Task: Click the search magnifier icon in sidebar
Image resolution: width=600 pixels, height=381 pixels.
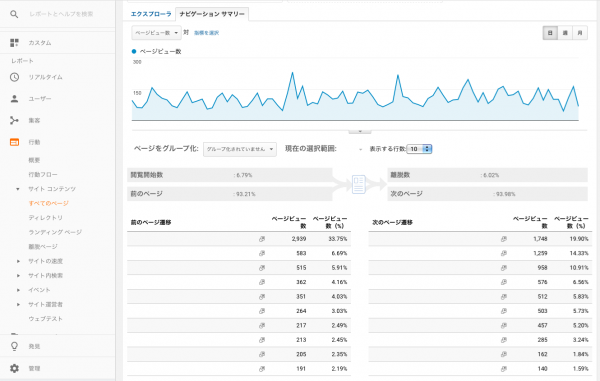Action: (x=14, y=15)
